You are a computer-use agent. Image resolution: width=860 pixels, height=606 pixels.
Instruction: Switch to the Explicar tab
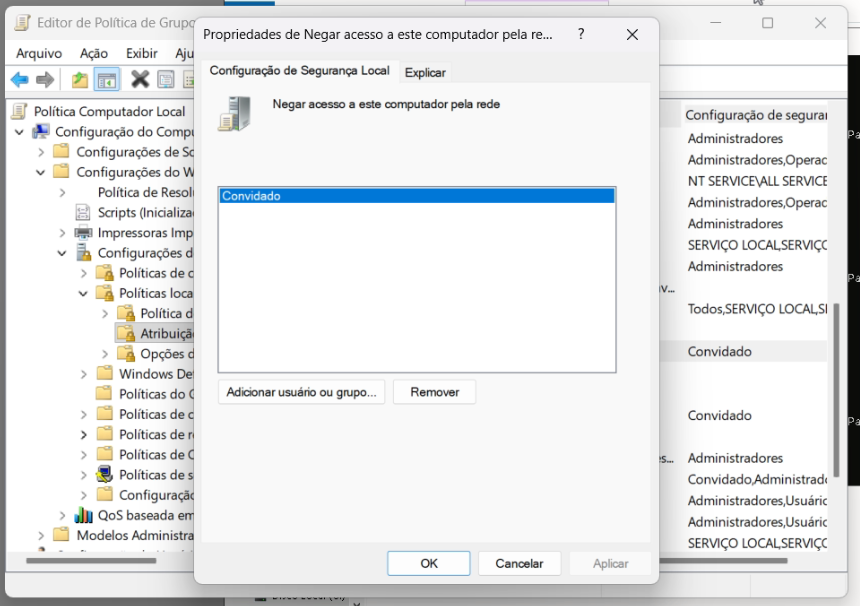425,72
